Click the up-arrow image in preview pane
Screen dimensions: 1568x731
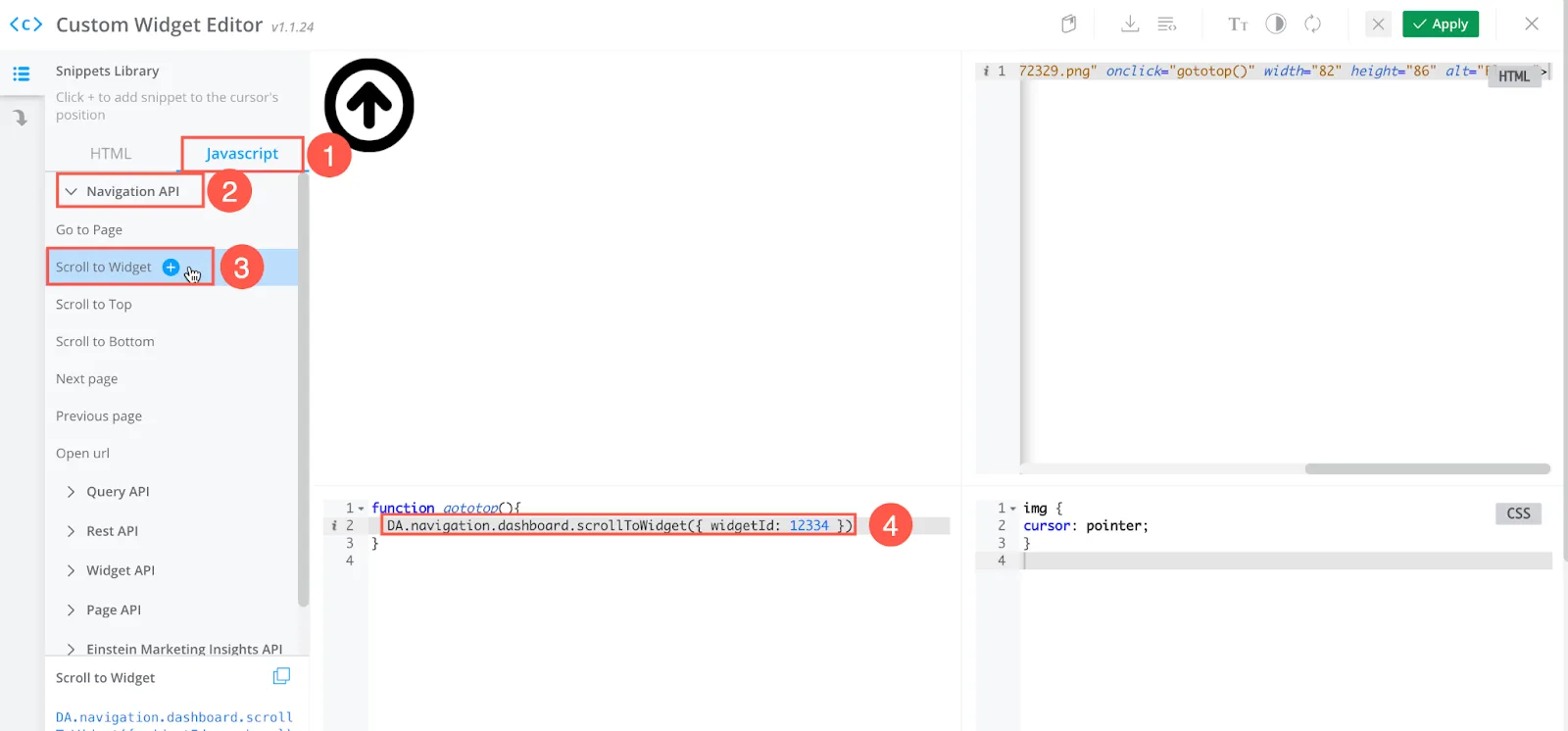[x=369, y=105]
